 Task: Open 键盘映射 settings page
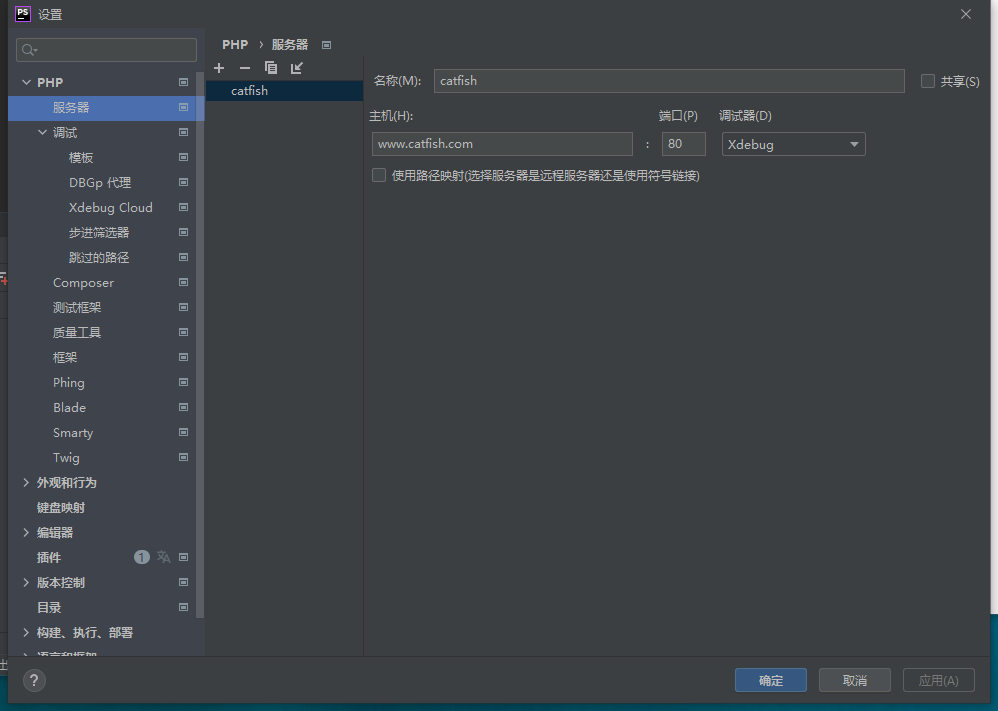60,507
